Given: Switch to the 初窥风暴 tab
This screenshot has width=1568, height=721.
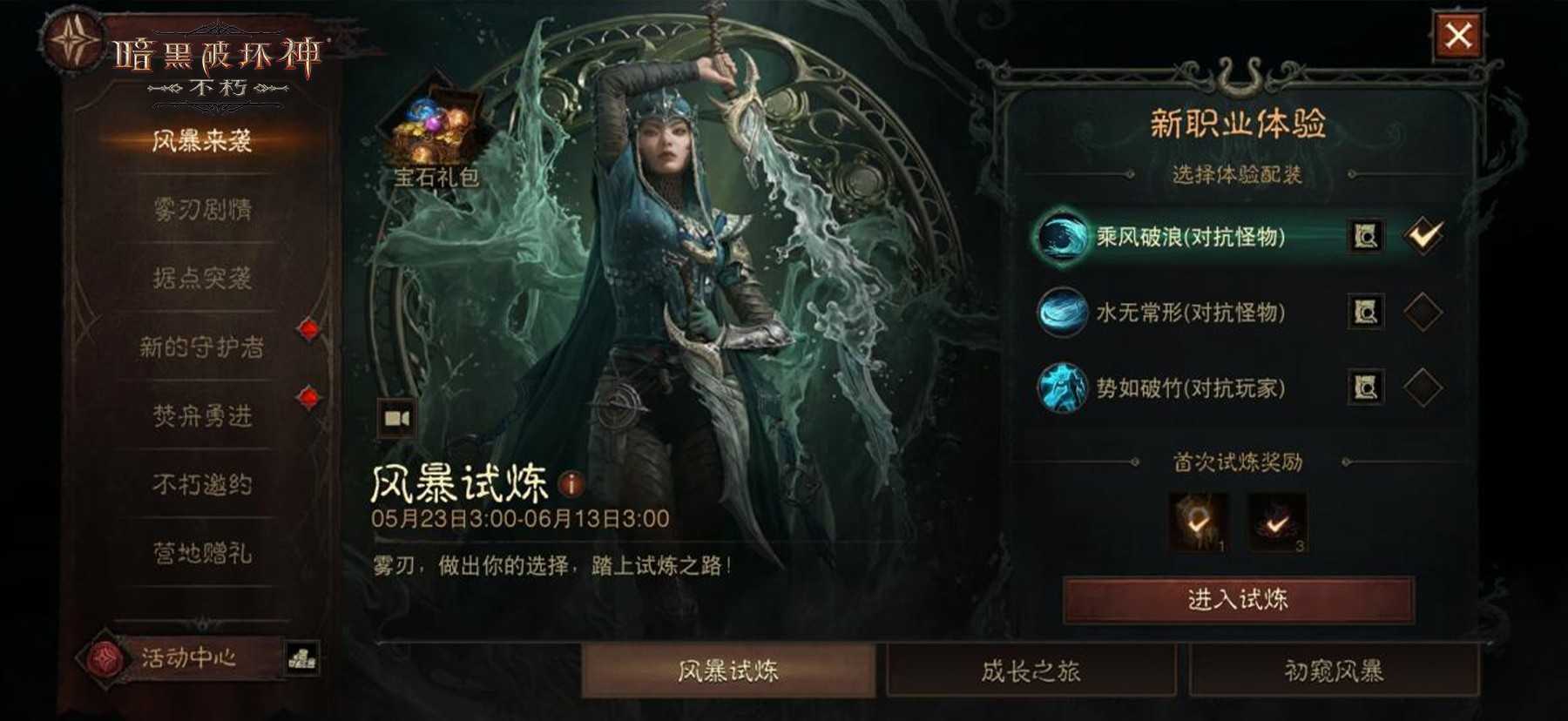Looking at the screenshot, I should pyautogui.click(x=1334, y=670).
